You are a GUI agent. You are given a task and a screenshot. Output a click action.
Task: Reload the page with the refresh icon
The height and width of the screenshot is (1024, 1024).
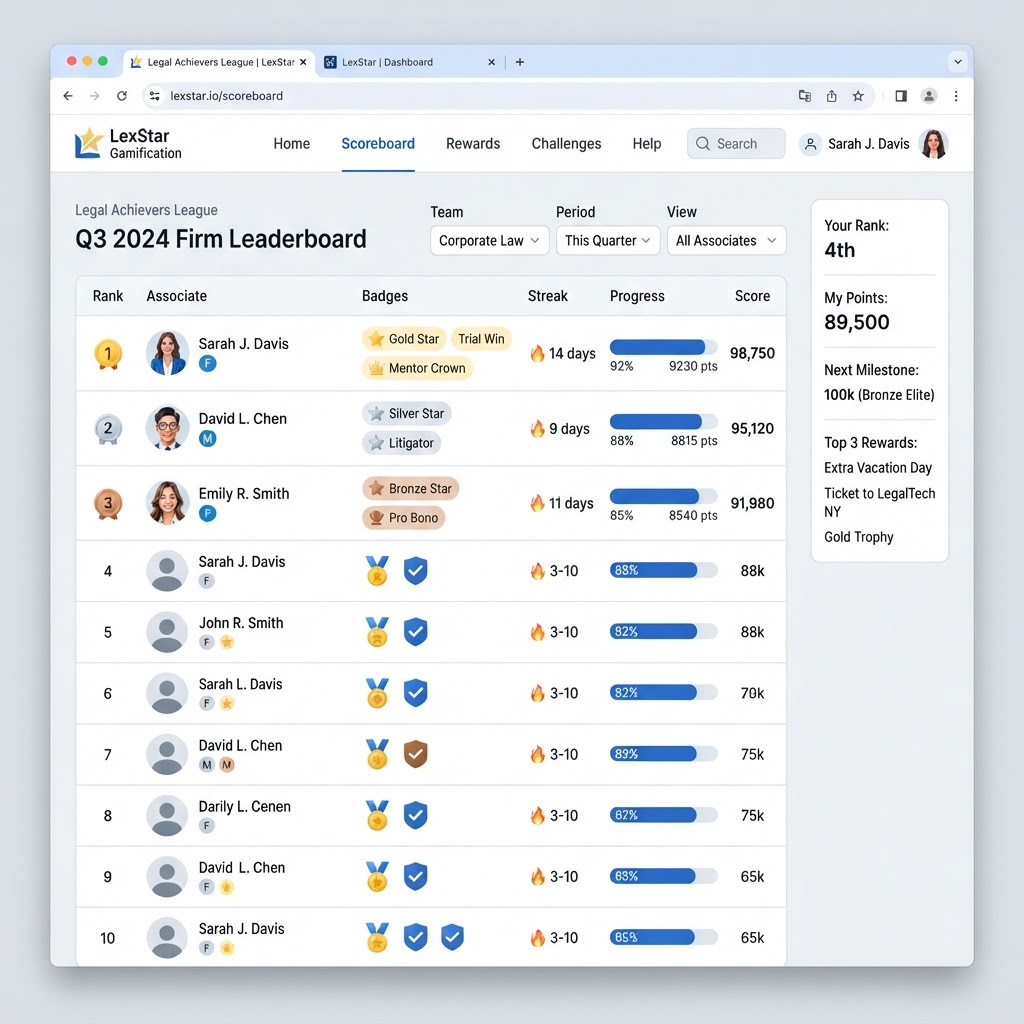[x=121, y=96]
